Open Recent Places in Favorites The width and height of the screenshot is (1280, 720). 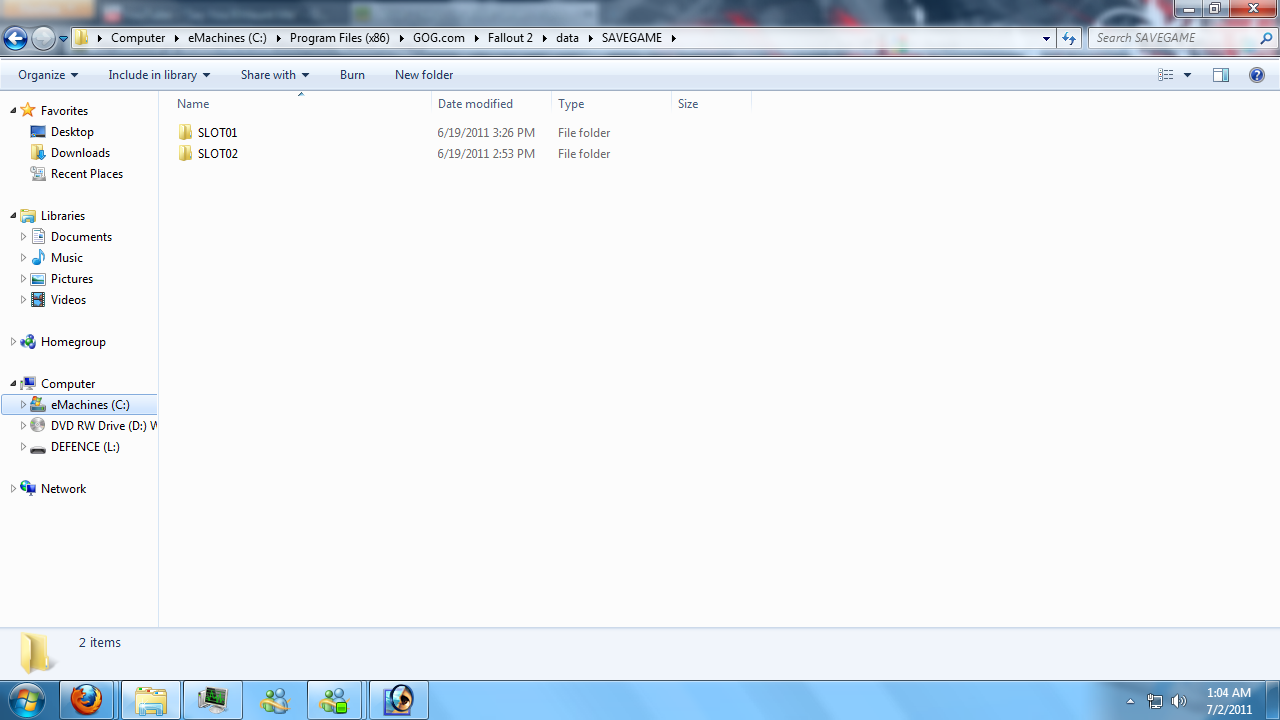click(x=87, y=174)
